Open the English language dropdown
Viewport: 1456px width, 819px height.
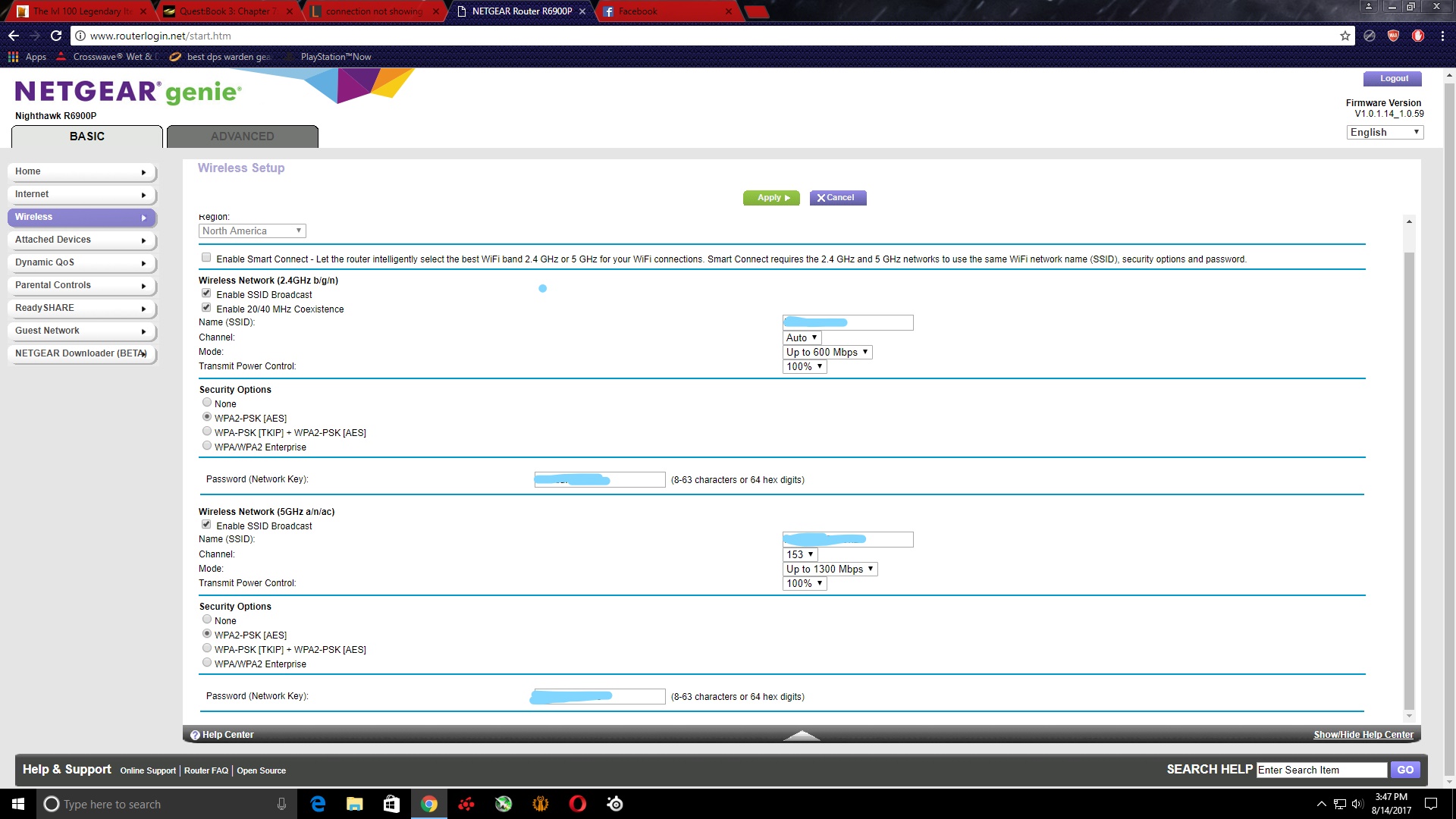[1385, 133]
